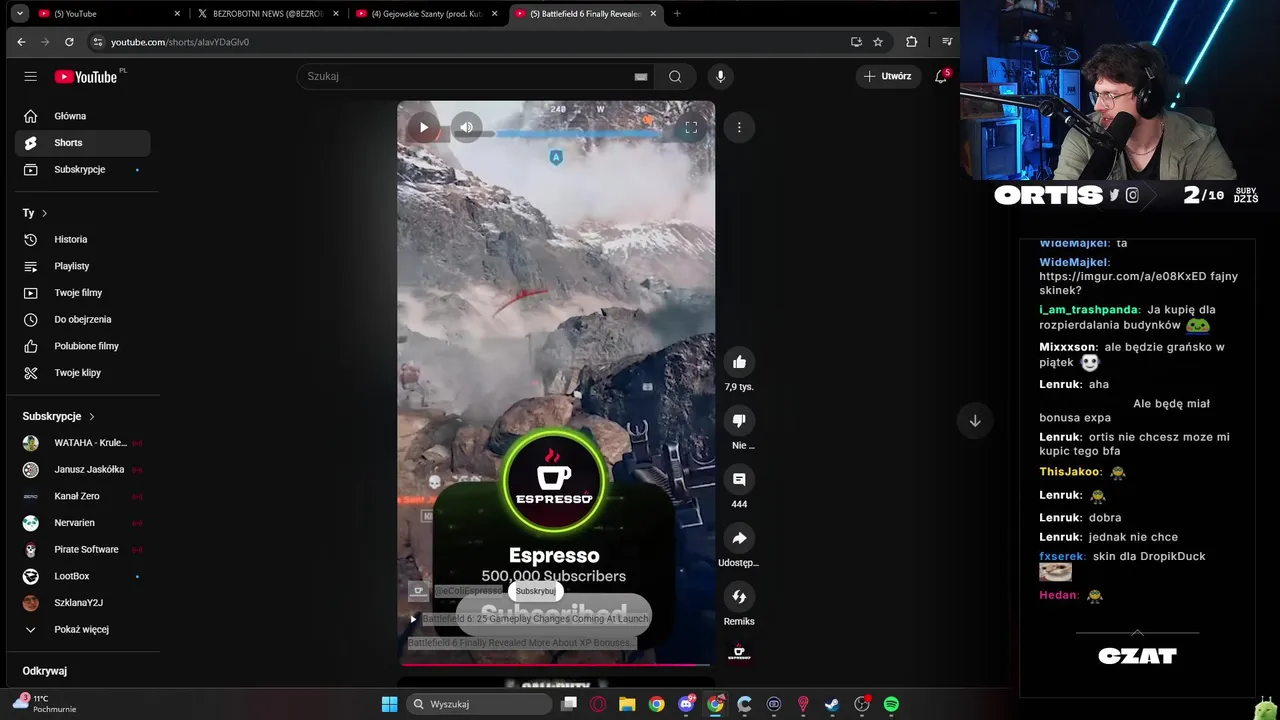Open media controls in Chrome toolbar

(x=946, y=42)
